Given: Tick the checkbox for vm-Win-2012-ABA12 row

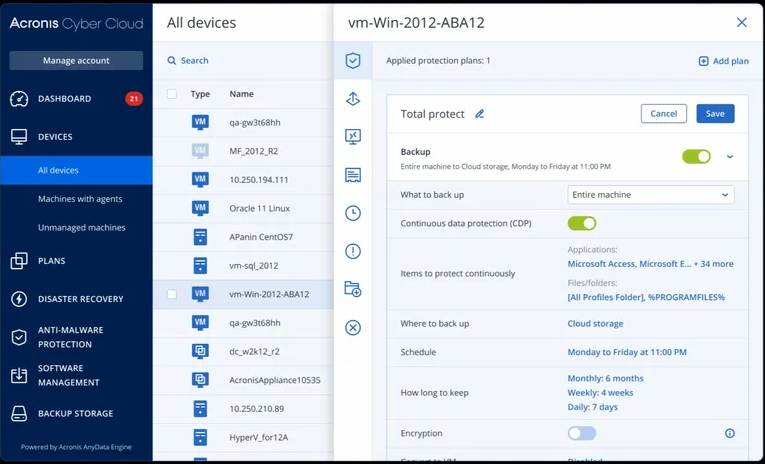Looking at the screenshot, I should 172,294.
